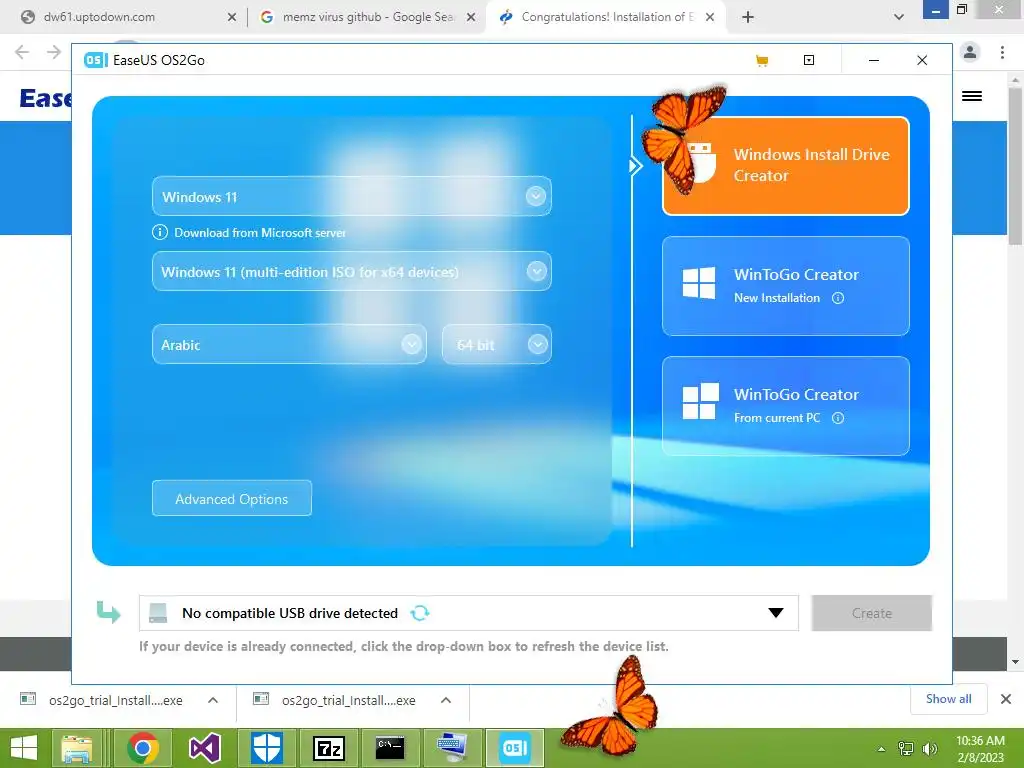Click Download from Microsoft server text
Image resolution: width=1024 pixels, height=768 pixels.
(260, 232)
